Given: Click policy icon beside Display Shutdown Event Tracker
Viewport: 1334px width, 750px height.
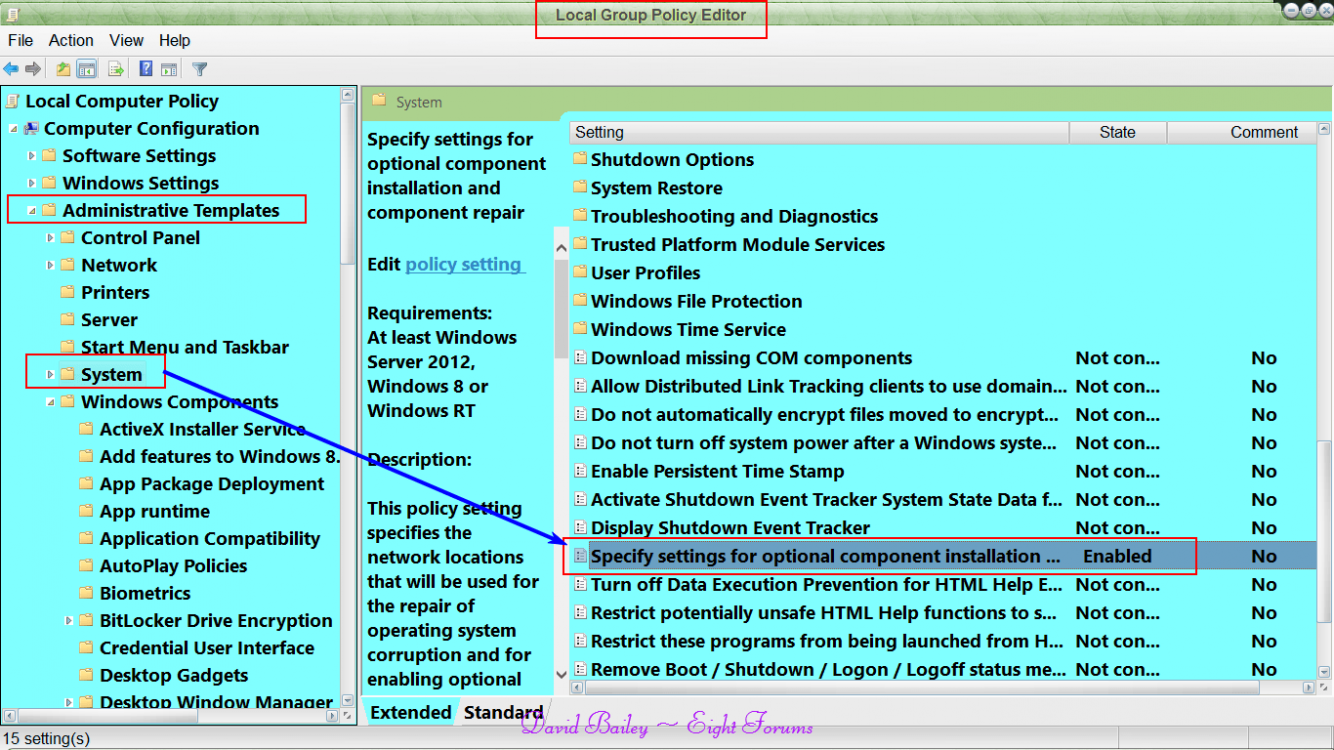Looking at the screenshot, I should pos(580,528).
